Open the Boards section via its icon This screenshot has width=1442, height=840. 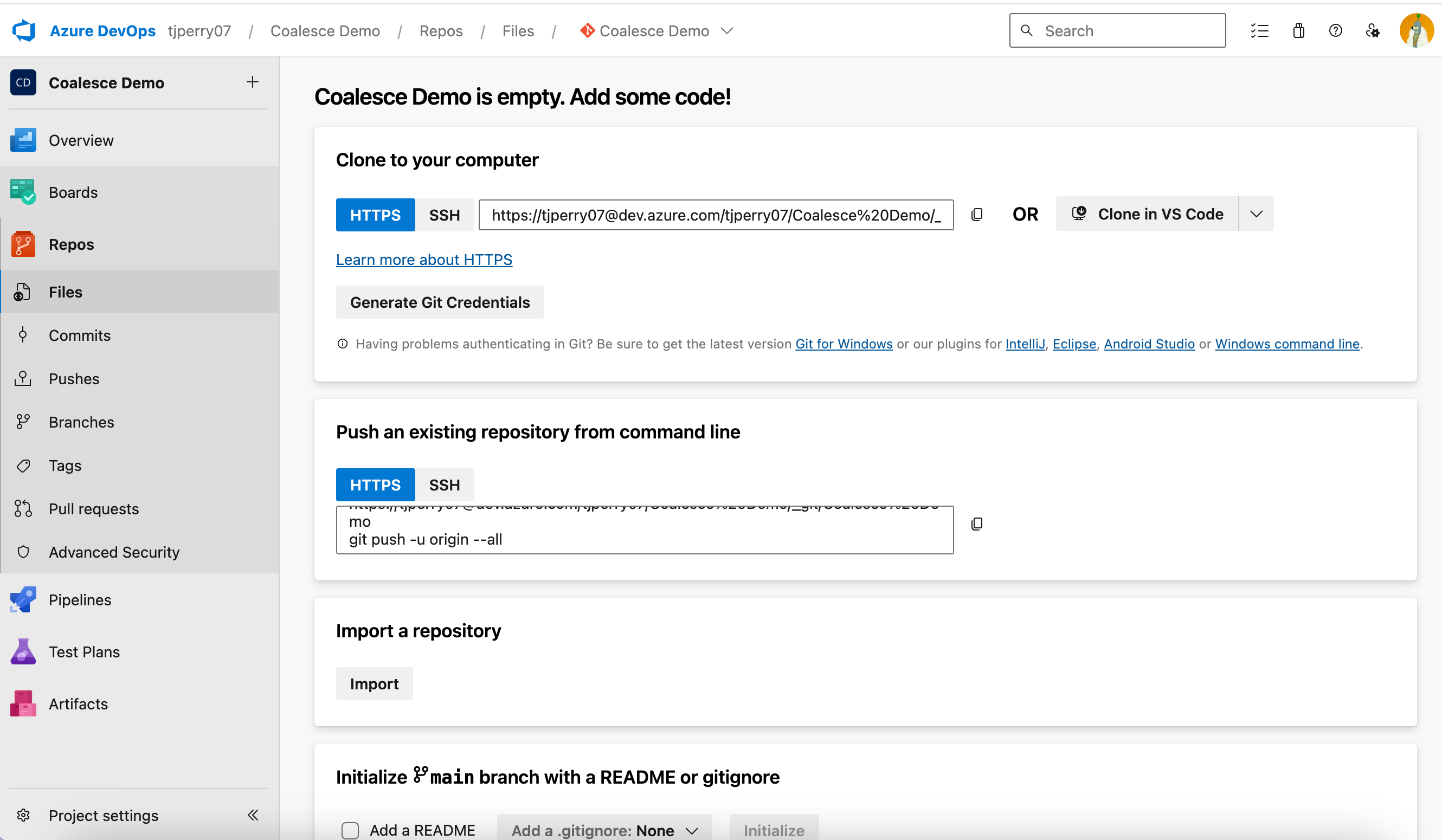[23, 192]
